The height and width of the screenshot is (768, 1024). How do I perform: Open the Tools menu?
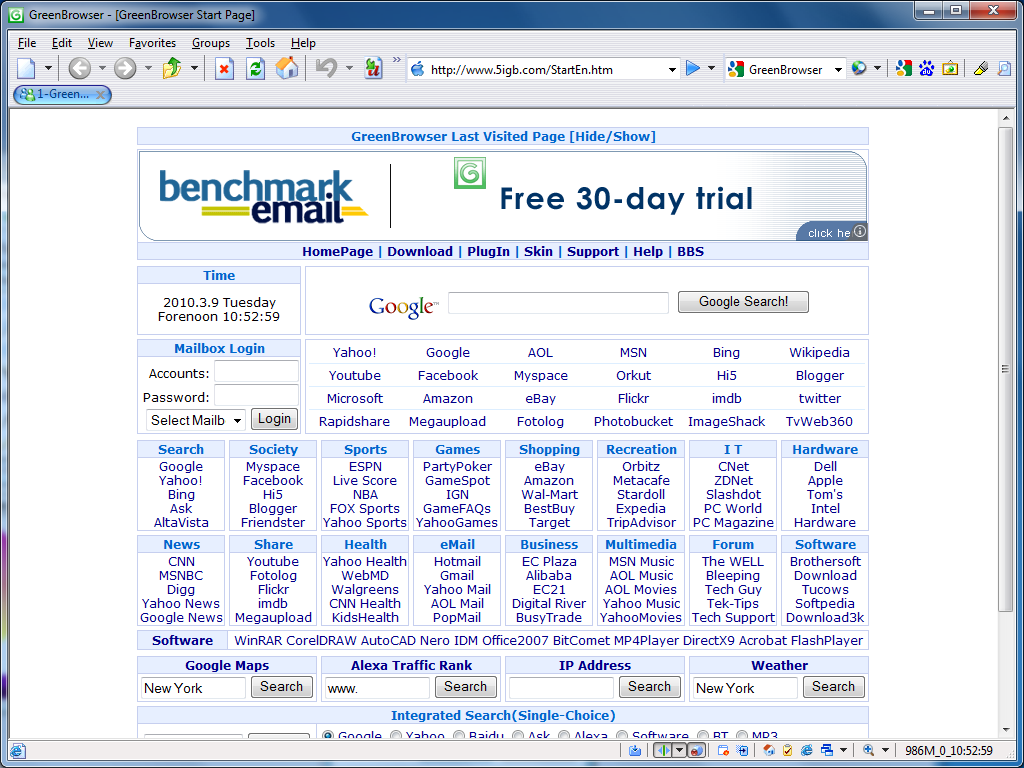[260, 43]
